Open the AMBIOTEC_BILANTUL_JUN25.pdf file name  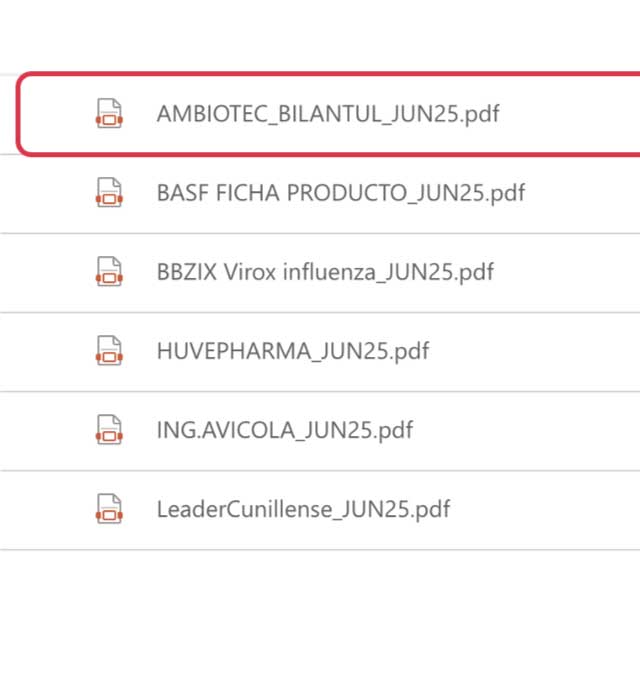(x=327, y=114)
